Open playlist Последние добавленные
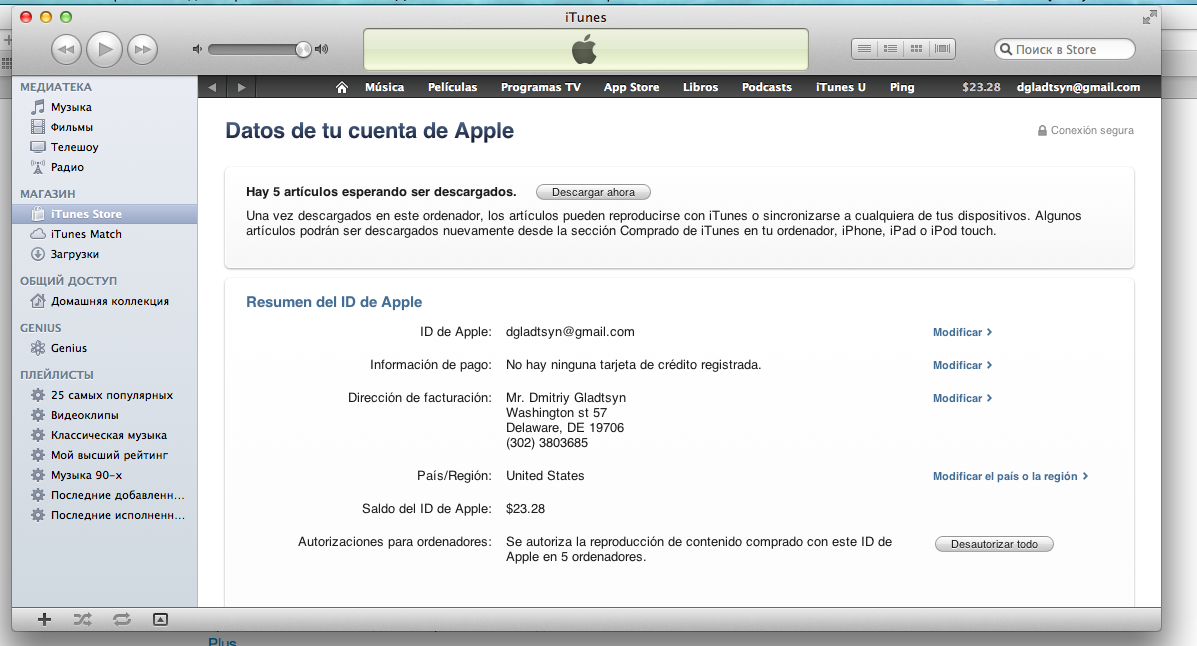The image size is (1197, 646). (105, 495)
